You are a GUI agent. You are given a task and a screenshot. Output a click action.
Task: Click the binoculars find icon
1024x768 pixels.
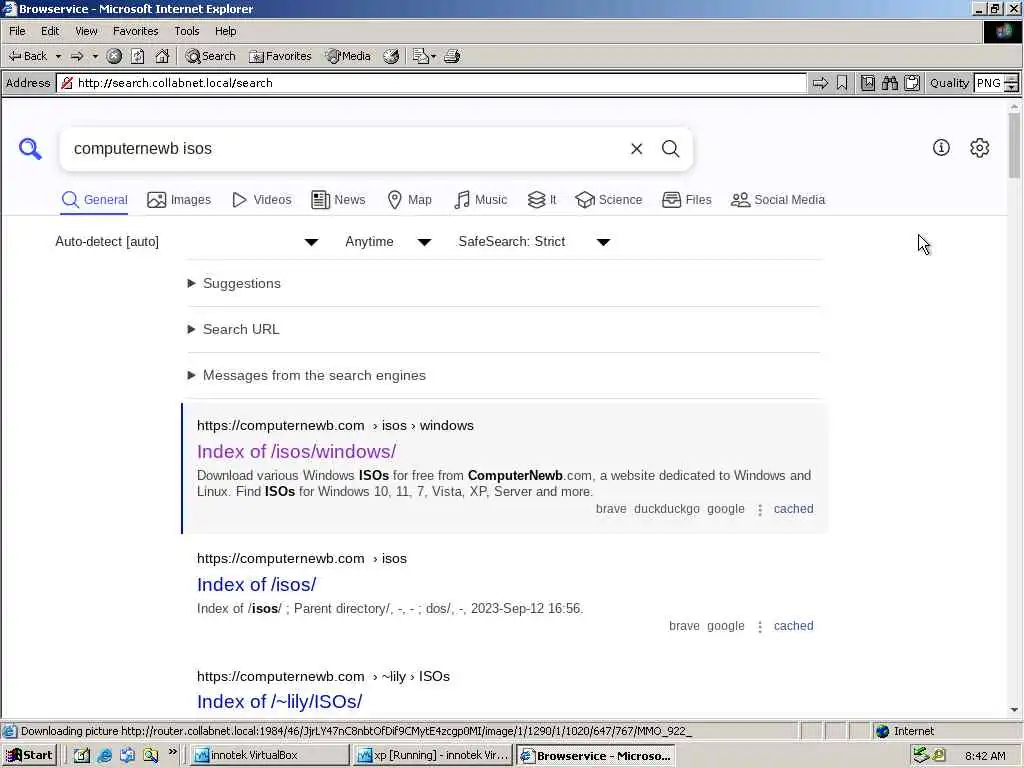[889, 83]
